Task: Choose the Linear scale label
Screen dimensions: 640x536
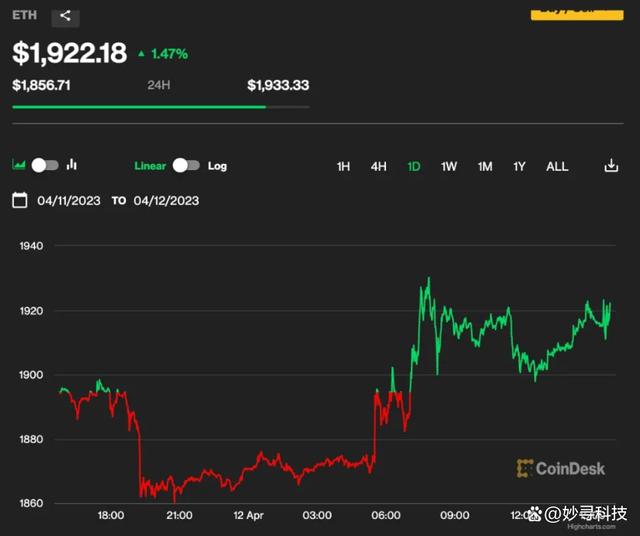Action: 150,165
